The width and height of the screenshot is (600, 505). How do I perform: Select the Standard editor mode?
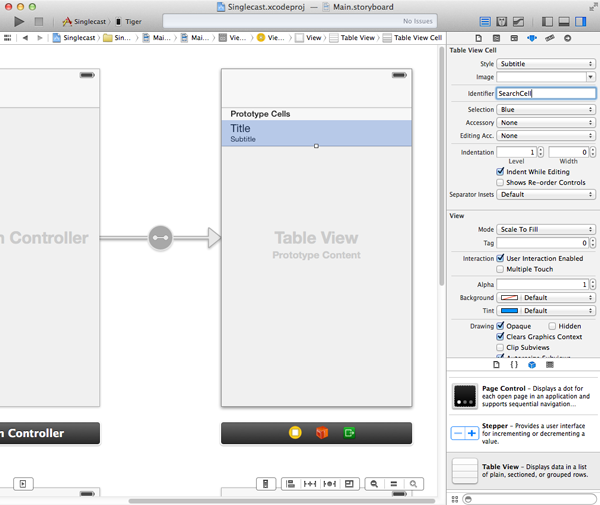(x=485, y=22)
